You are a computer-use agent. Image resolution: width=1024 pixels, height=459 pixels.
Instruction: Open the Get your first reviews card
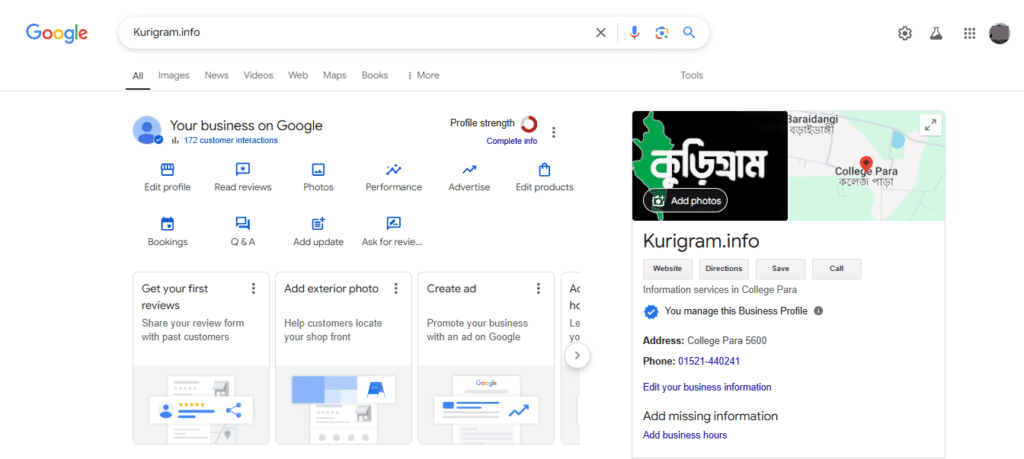(x=201, y=358)
